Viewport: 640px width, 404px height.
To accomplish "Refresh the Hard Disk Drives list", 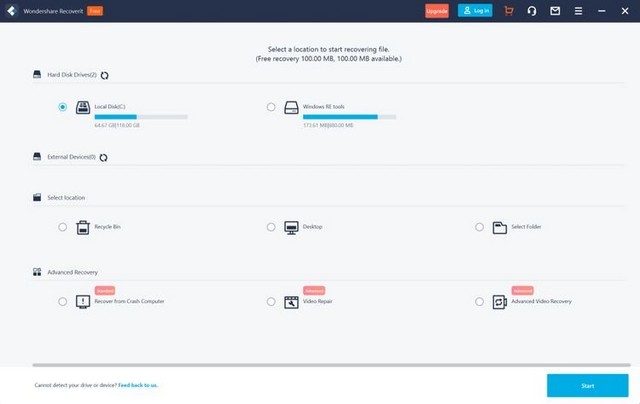I will [x=105, y=75].
